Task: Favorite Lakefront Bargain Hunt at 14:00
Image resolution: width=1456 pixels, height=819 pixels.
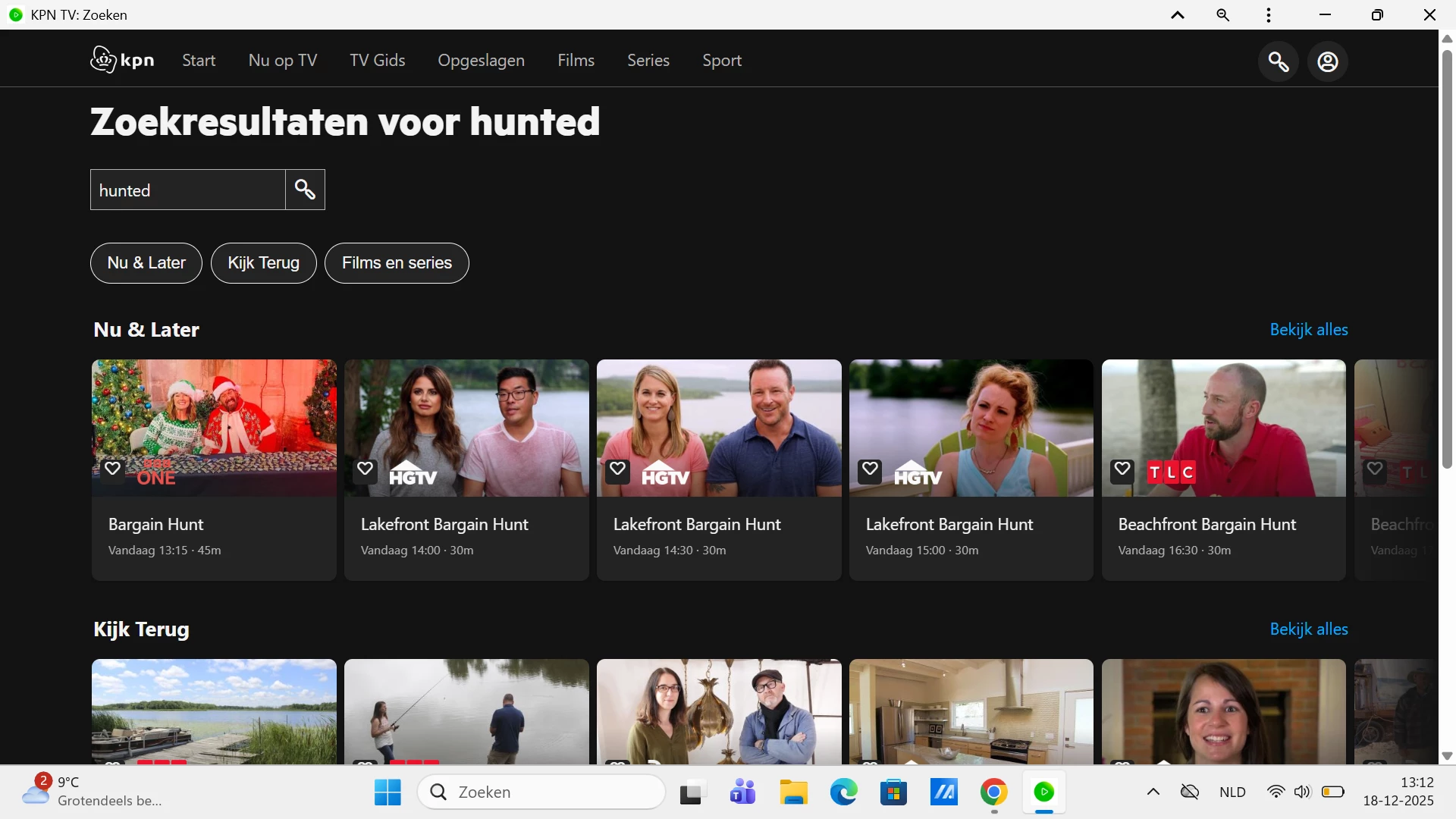Action: pos(366,469)
